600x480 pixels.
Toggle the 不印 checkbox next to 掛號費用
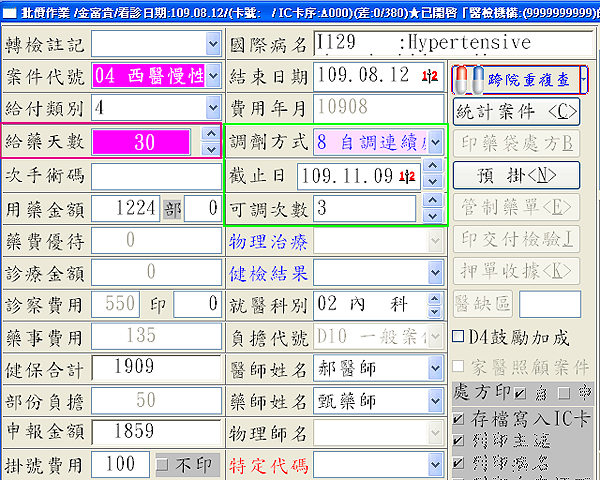(x=162, y=465)
